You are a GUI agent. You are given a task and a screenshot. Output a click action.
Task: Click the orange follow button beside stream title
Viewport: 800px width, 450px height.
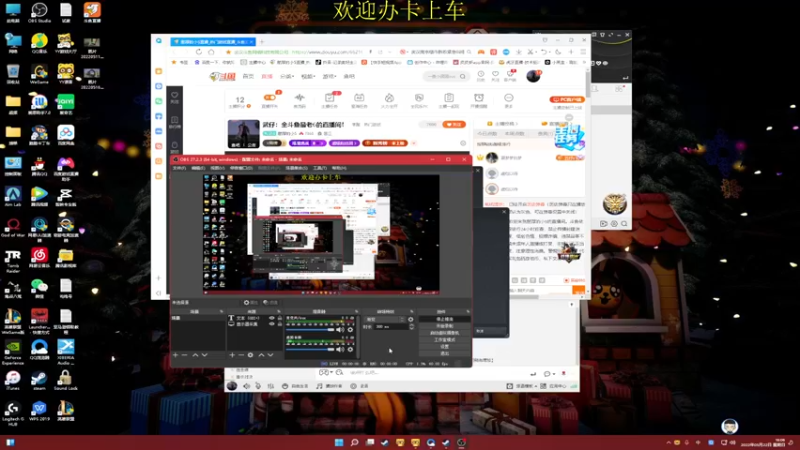pyautogui.click(x=454, y=124)
